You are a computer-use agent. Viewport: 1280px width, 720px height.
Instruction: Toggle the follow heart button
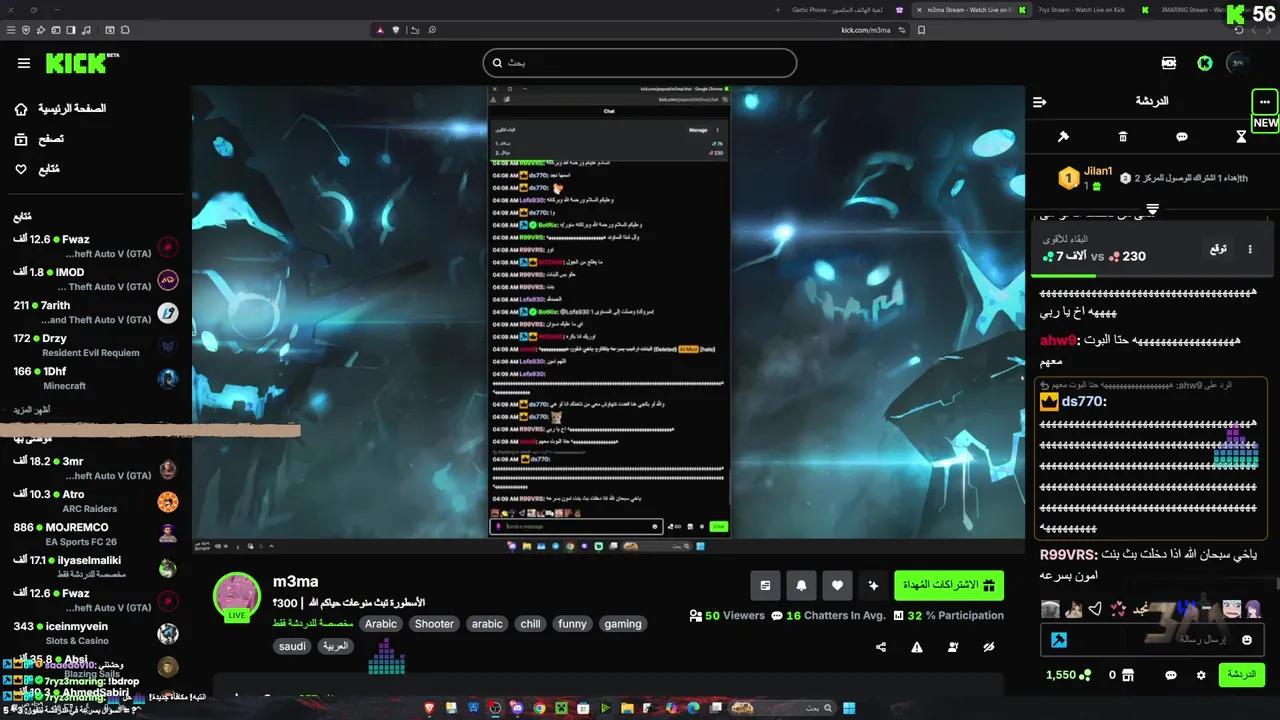(x=838, y=585)
